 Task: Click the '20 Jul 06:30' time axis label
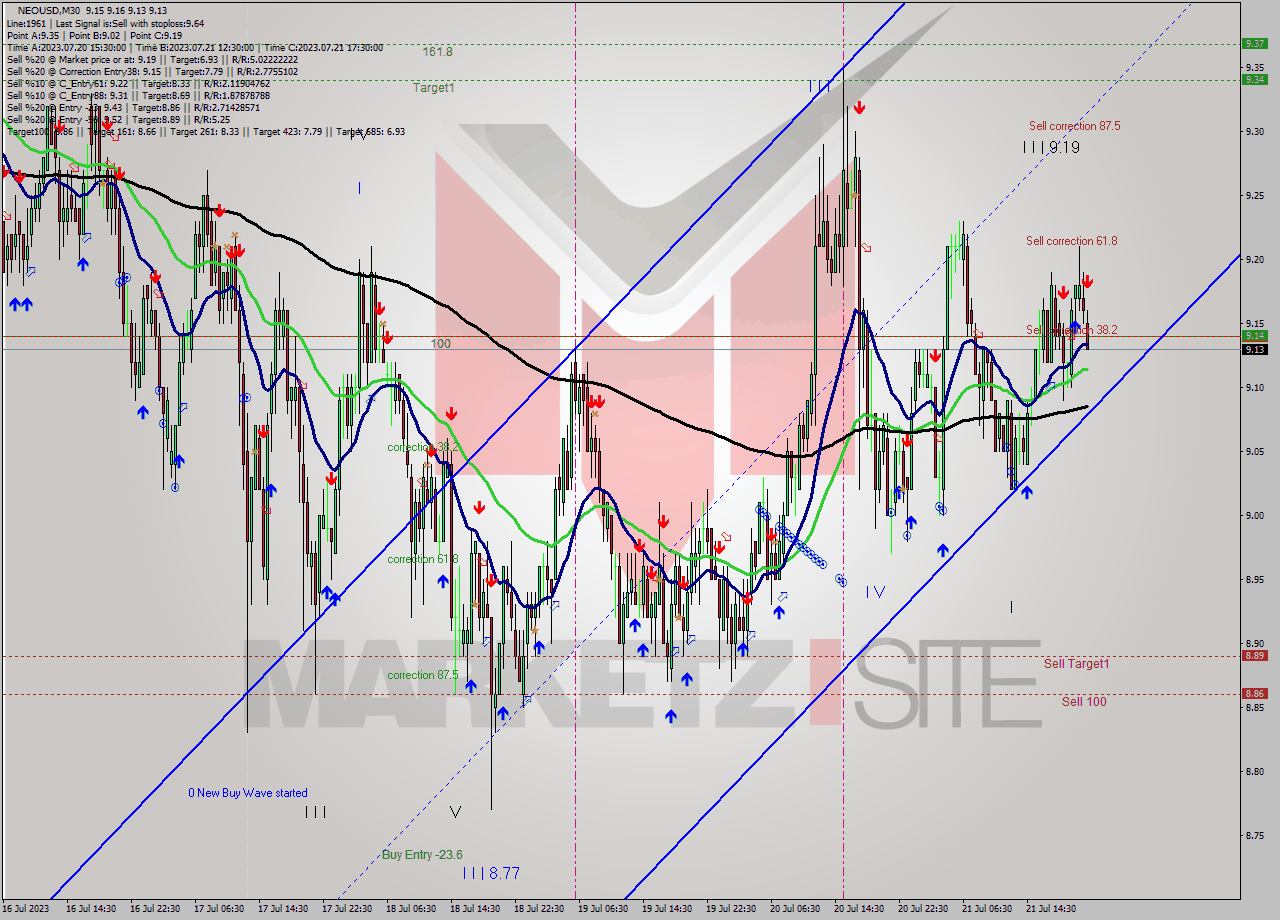coord(795,909)
